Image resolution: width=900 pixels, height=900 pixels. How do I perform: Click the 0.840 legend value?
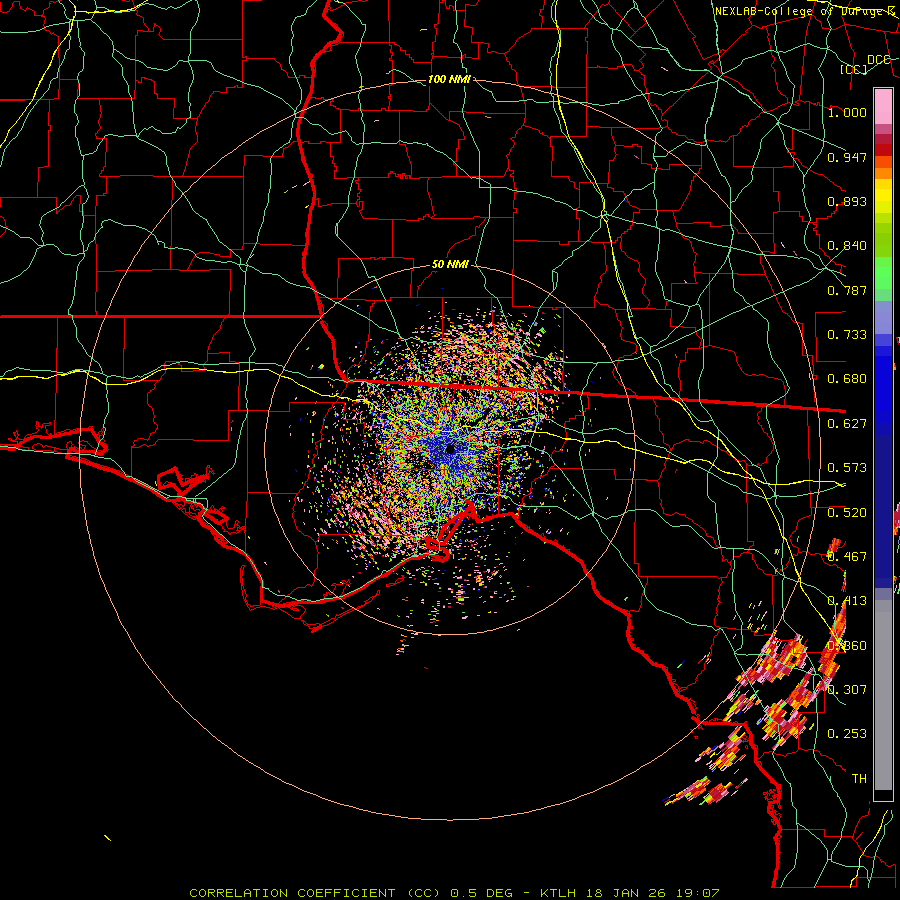(x=847, y=246)
